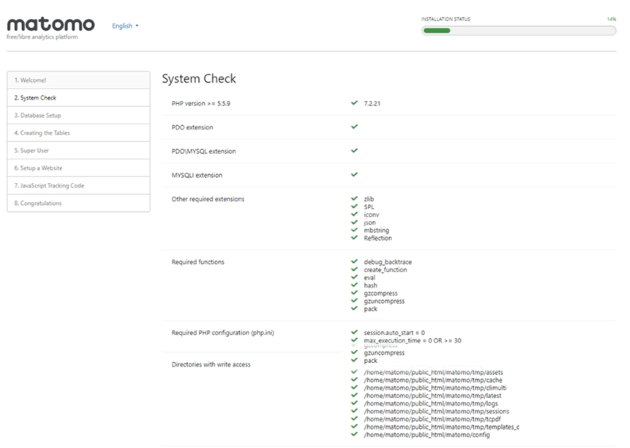Click the PDO\MYSQL extension label

pos(204,151)
